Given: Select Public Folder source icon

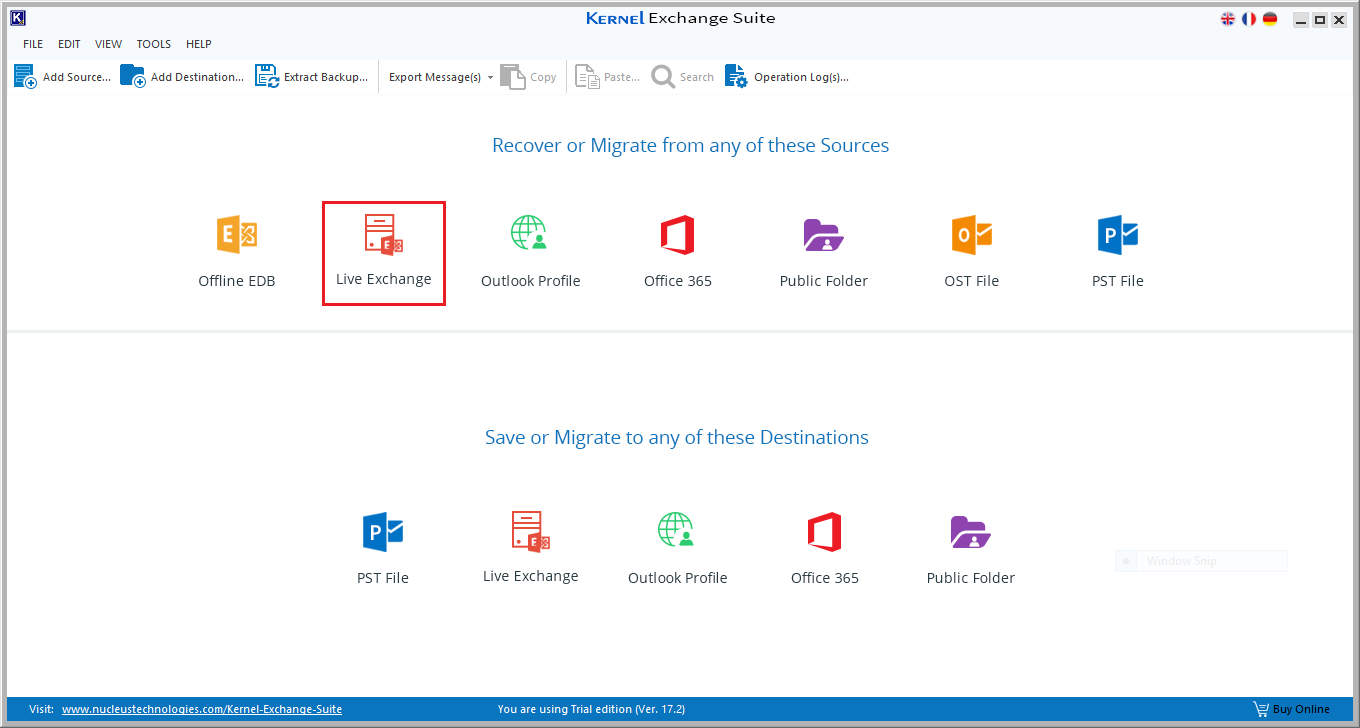Looking at the screenshot, I should tap(823, 252).
